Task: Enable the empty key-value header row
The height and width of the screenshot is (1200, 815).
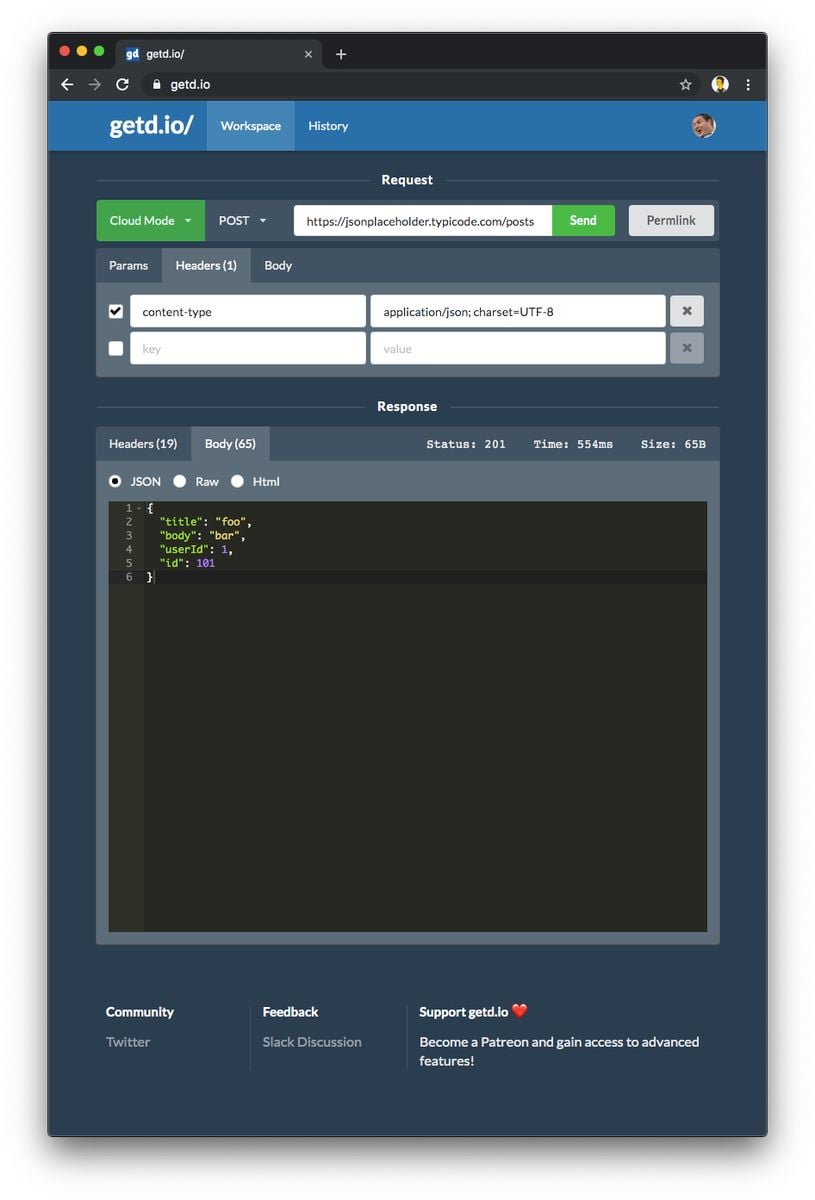Action: pyautogui.click(x=115, y=348)
